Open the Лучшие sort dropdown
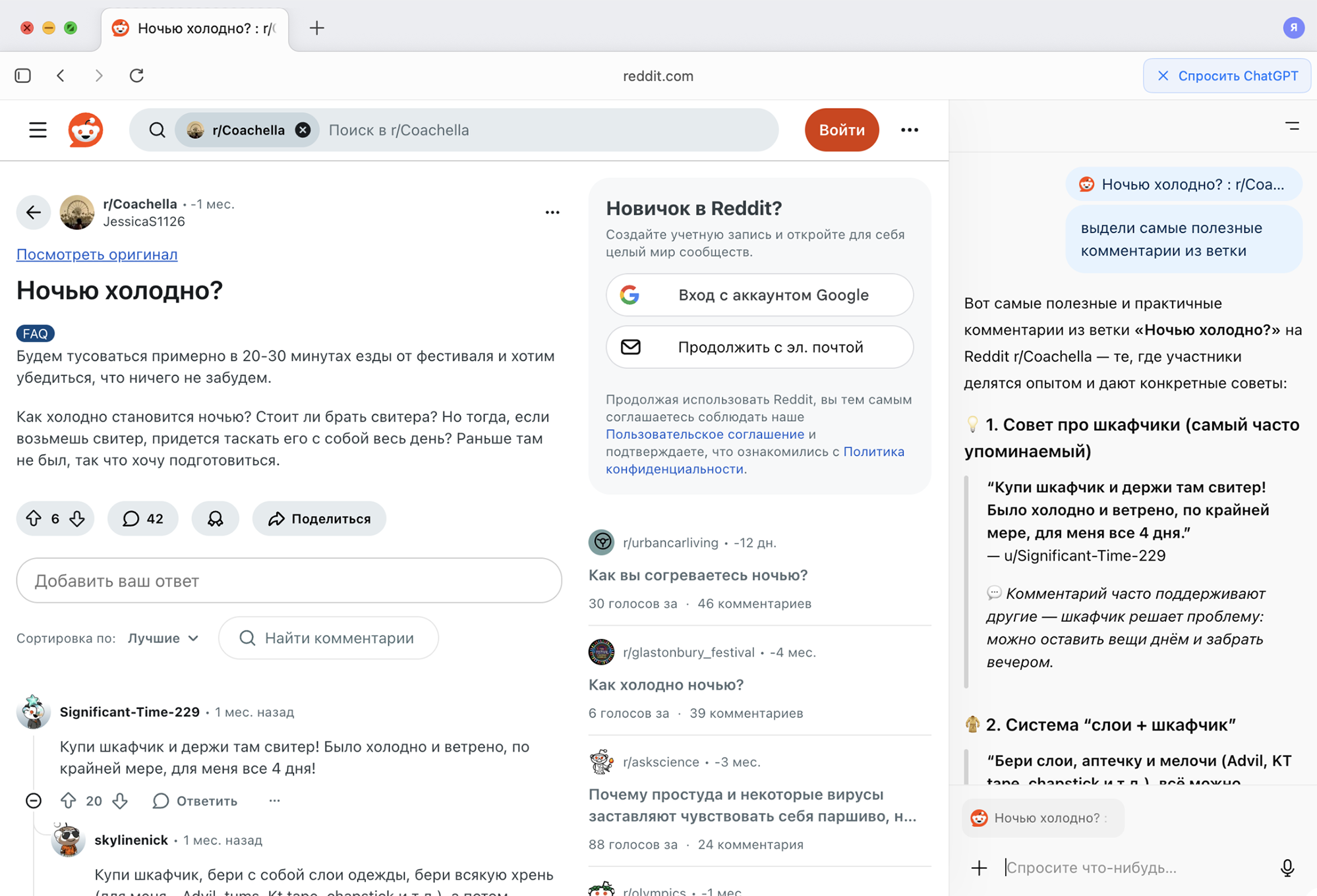The height and width of the screenshot is (896, 1317). click(162, 638)
